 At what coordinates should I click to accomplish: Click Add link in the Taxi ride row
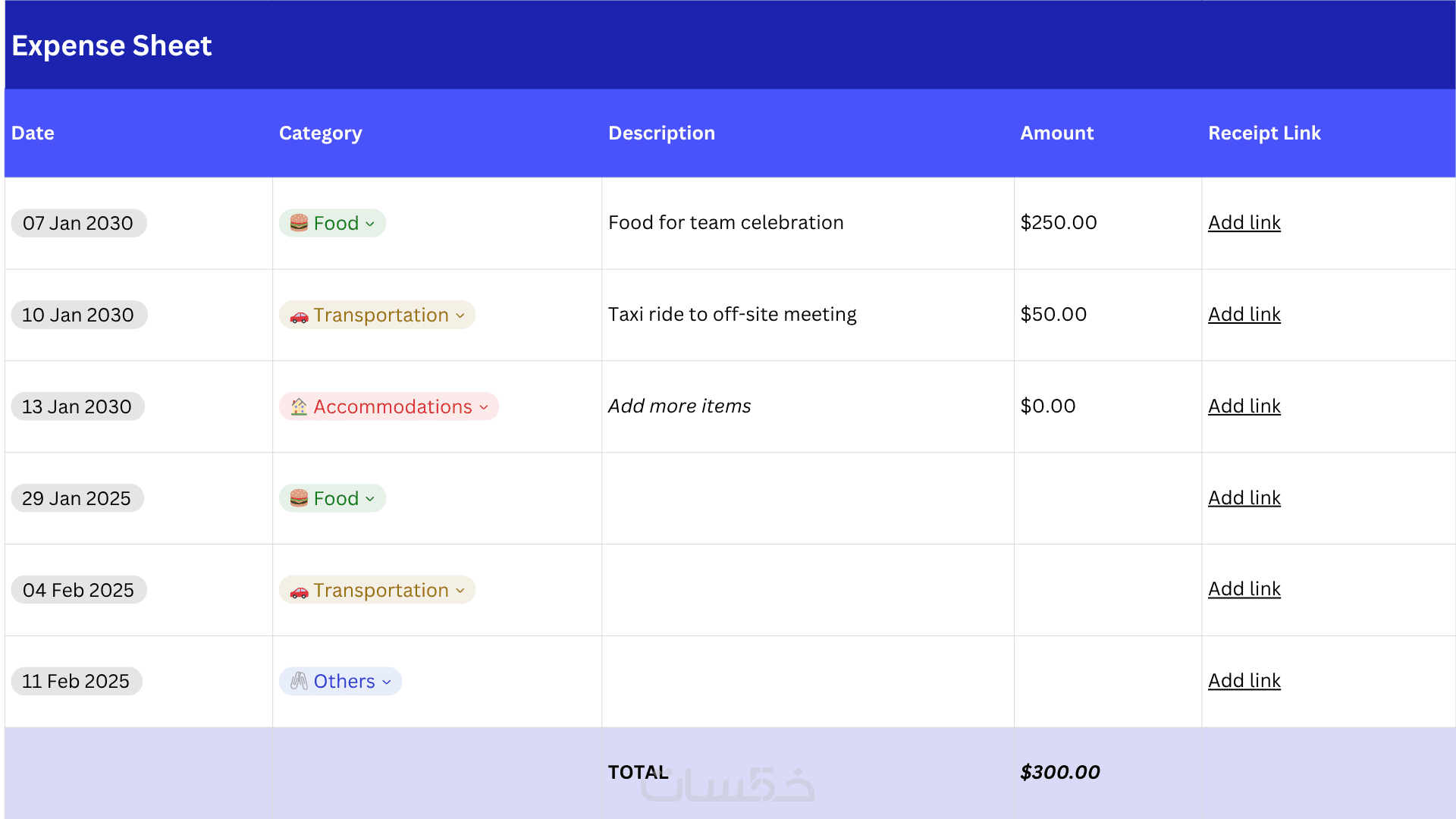pos(1244,314)
